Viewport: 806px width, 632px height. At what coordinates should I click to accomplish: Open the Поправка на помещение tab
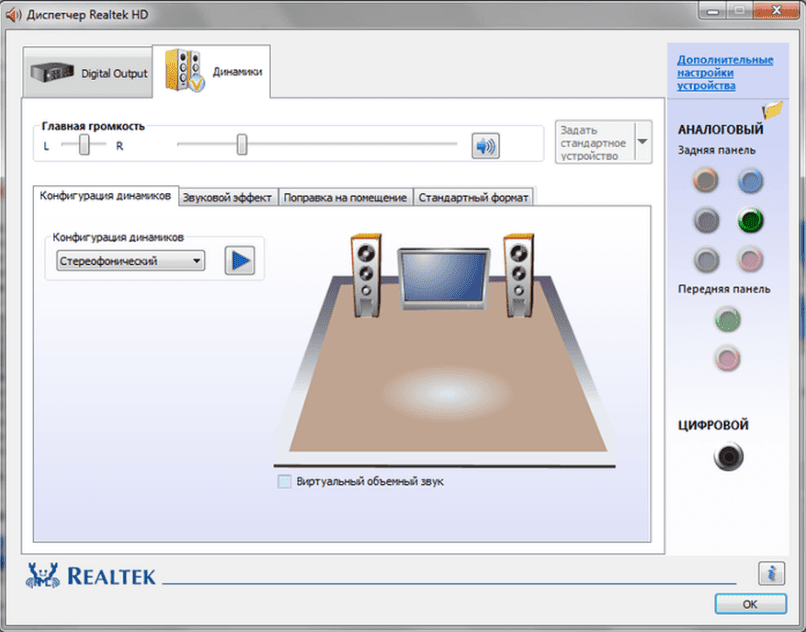click(345, 197)
